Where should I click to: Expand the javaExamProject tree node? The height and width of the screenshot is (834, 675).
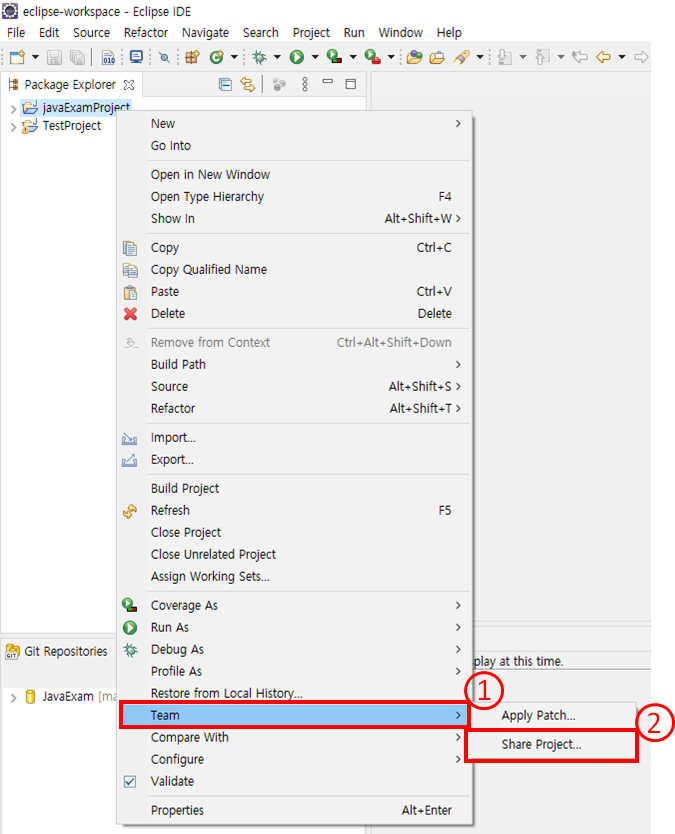[x=13, y=109]
